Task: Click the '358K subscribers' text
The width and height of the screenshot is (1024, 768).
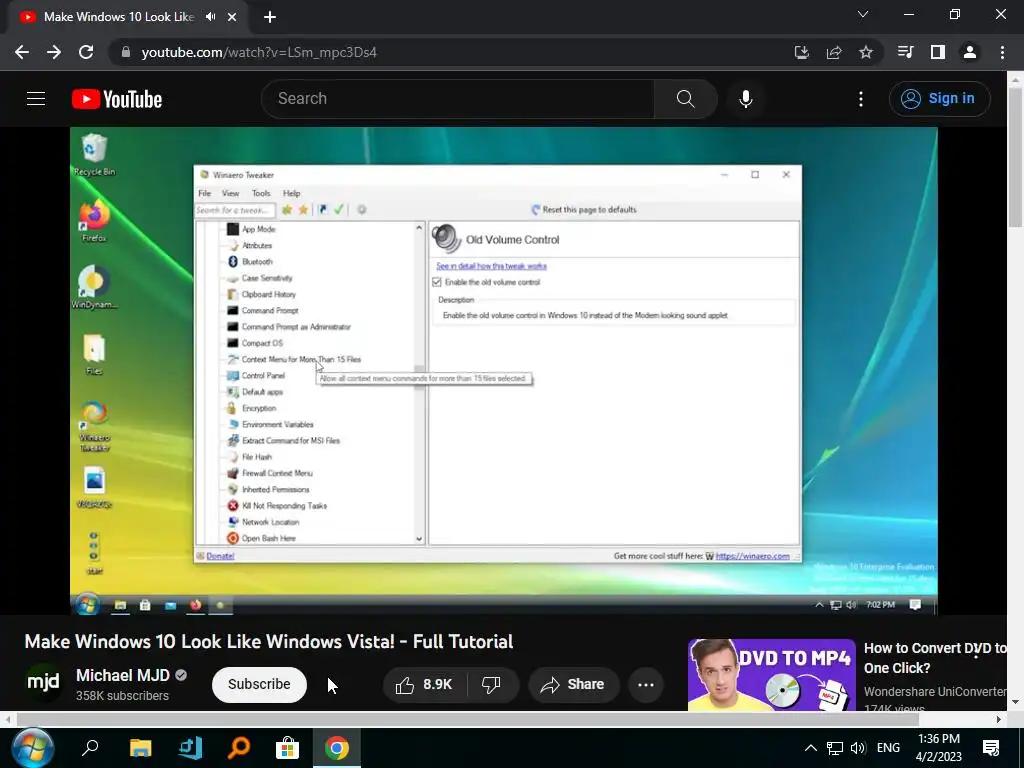Action: (122, 696)
